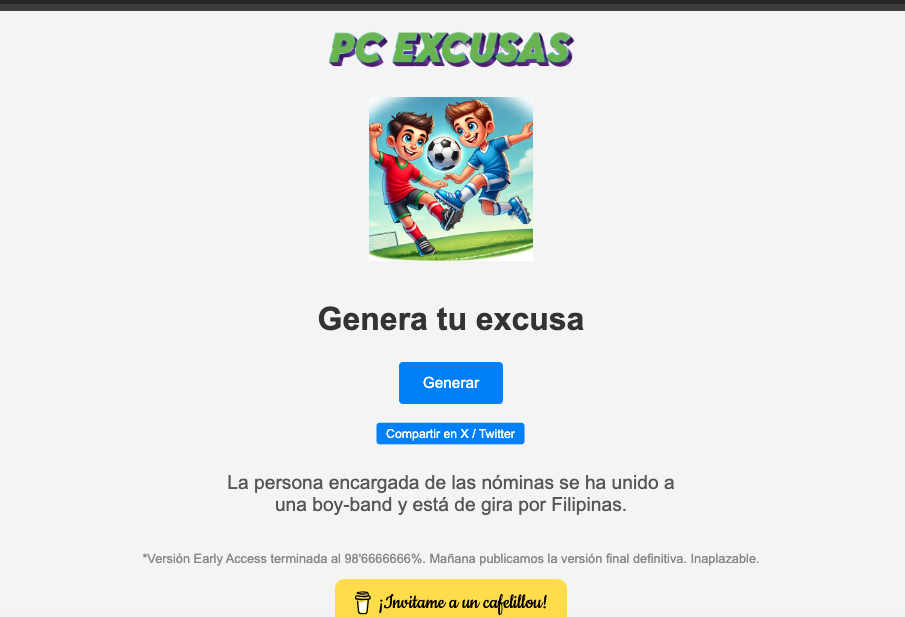Click the word Inaplazable in footnote
The height and width of the screenshot is (617, 905).
coord(724,559)
